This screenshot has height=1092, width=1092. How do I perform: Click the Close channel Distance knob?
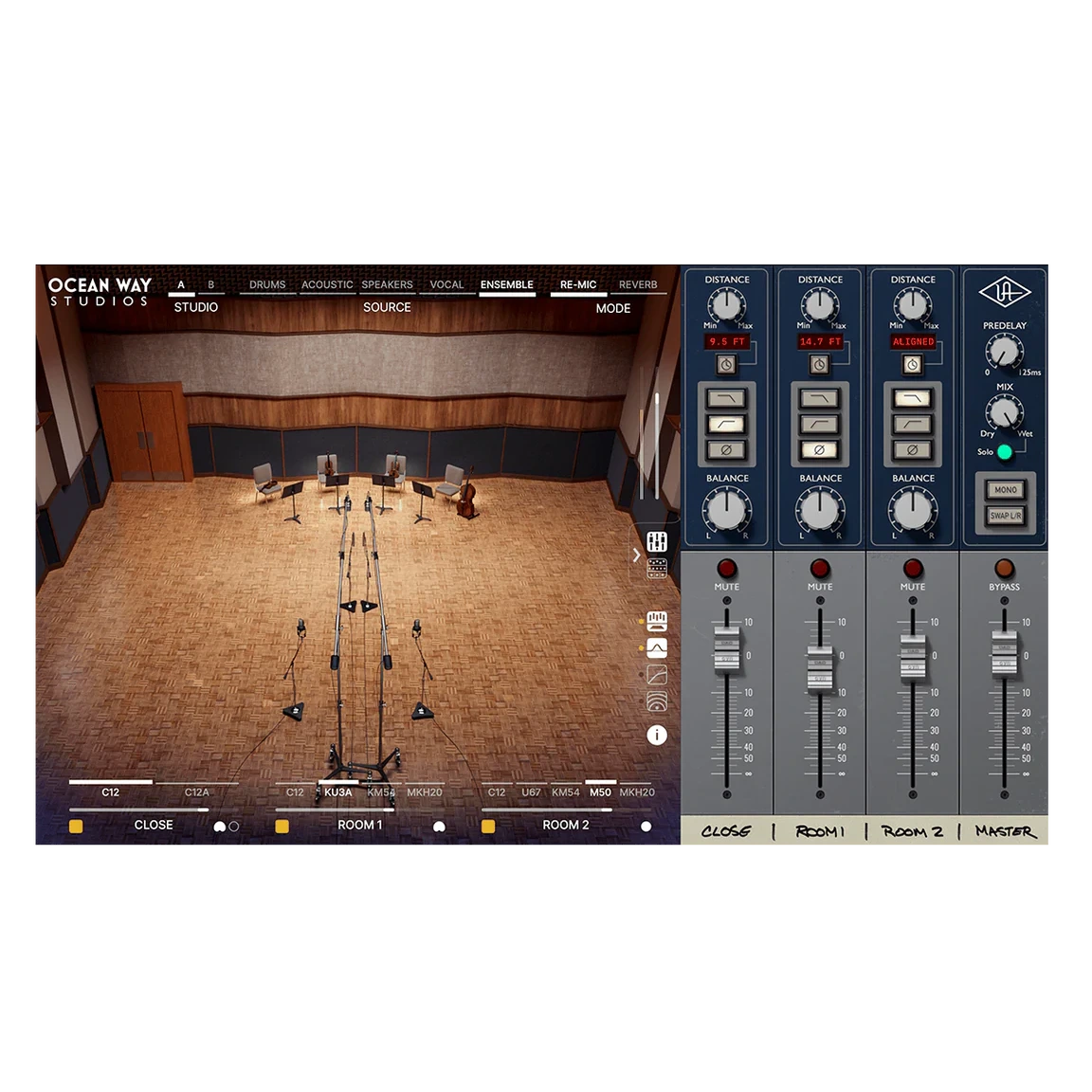click(726, 304)
